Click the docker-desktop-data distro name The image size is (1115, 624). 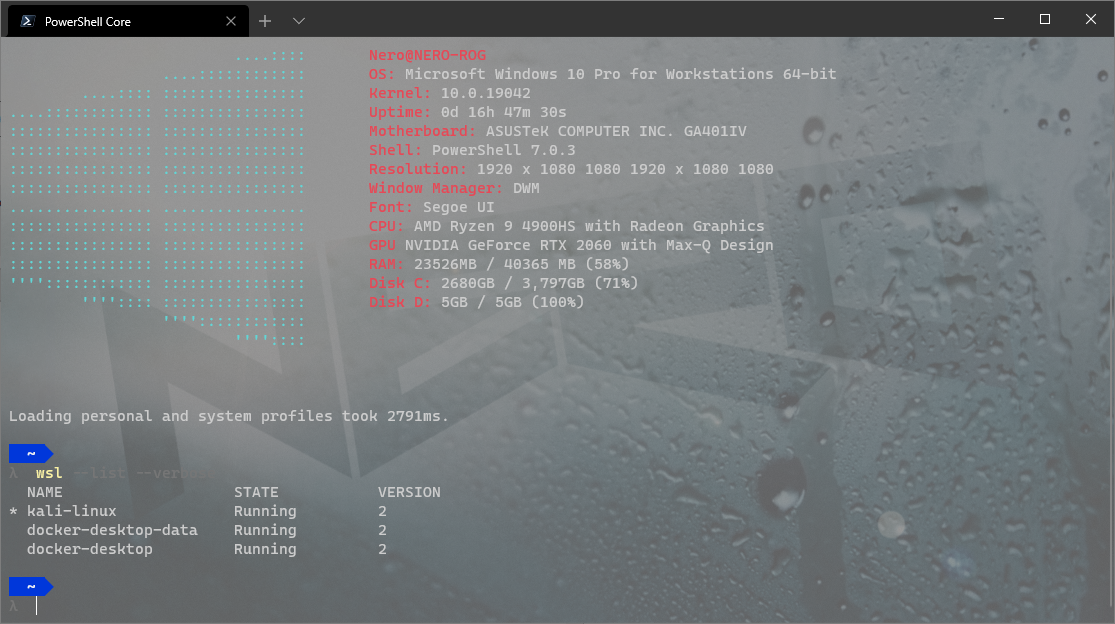[112, 530]
